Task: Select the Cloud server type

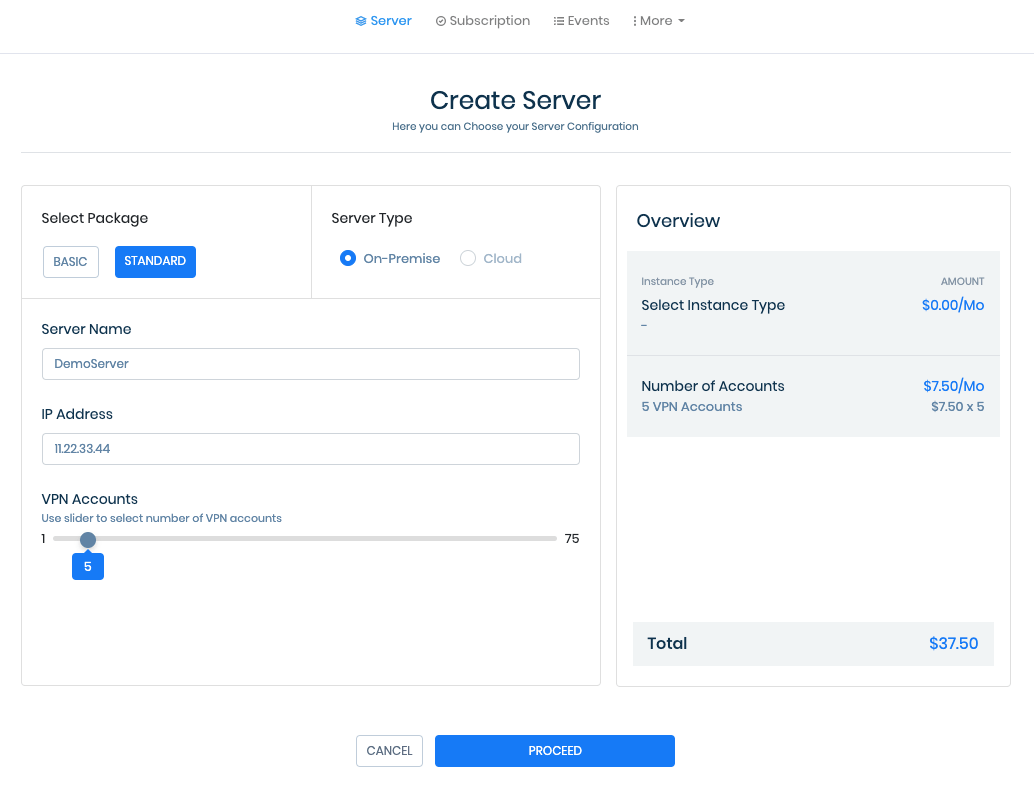Action: click(x=468, y=258)
